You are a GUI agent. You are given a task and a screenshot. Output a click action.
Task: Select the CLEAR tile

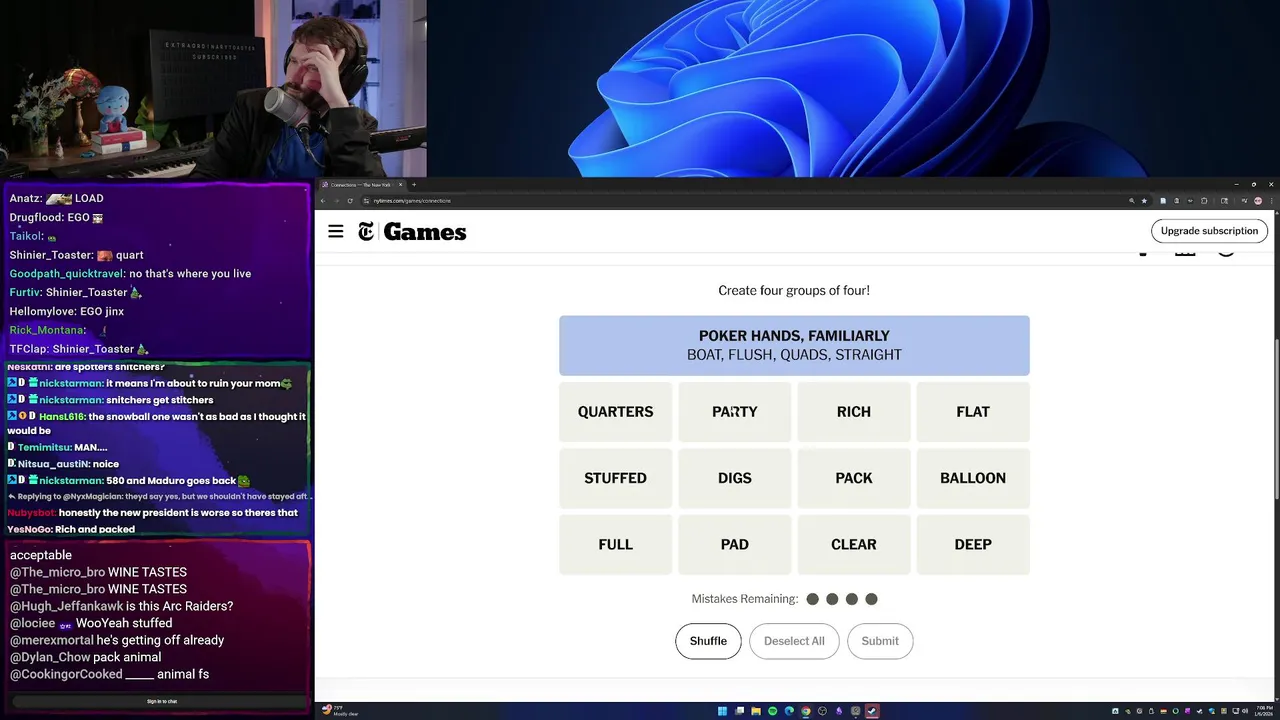(853, 544)
